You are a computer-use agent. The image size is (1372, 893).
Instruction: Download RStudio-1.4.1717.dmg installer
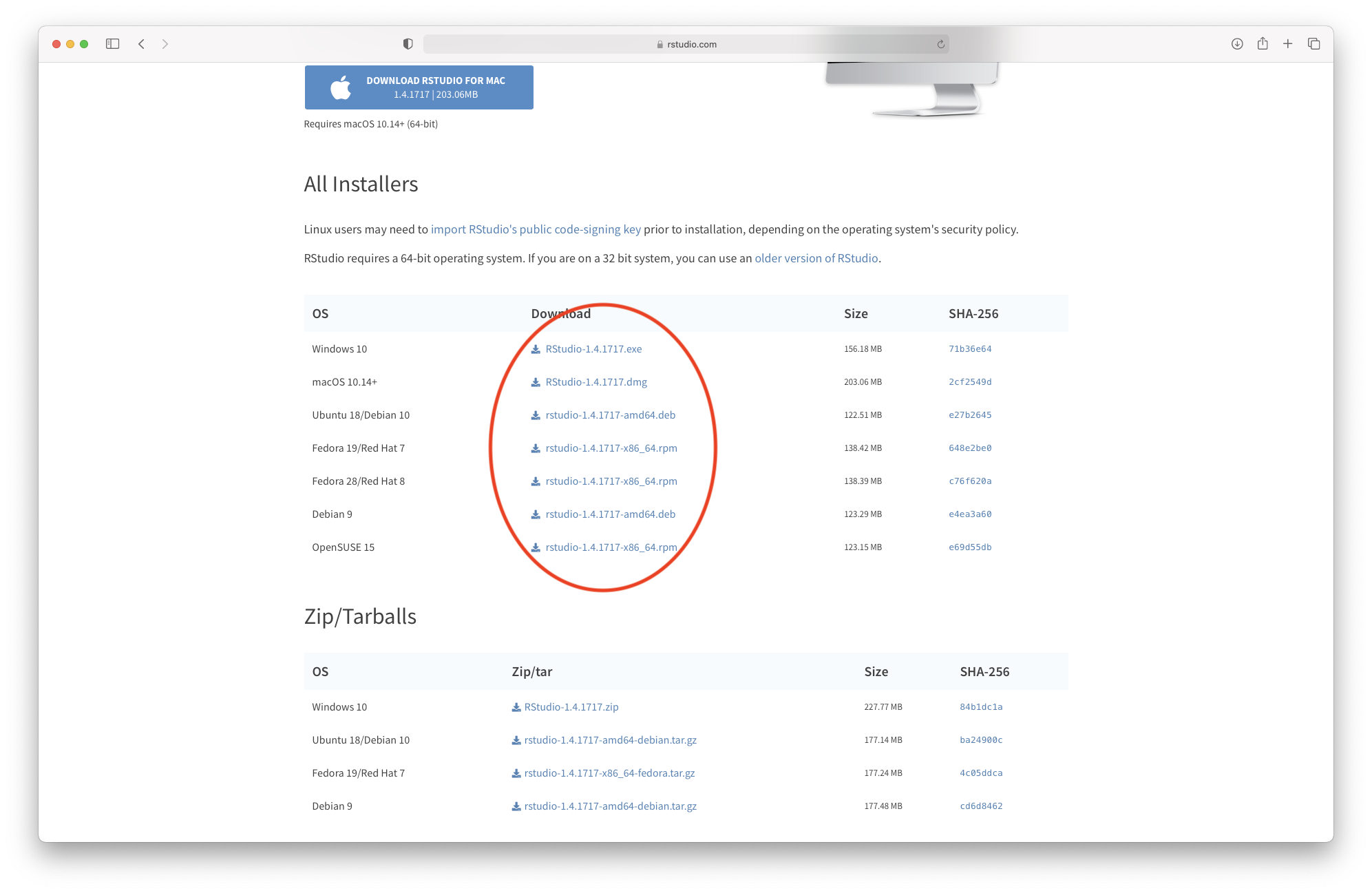596,382
